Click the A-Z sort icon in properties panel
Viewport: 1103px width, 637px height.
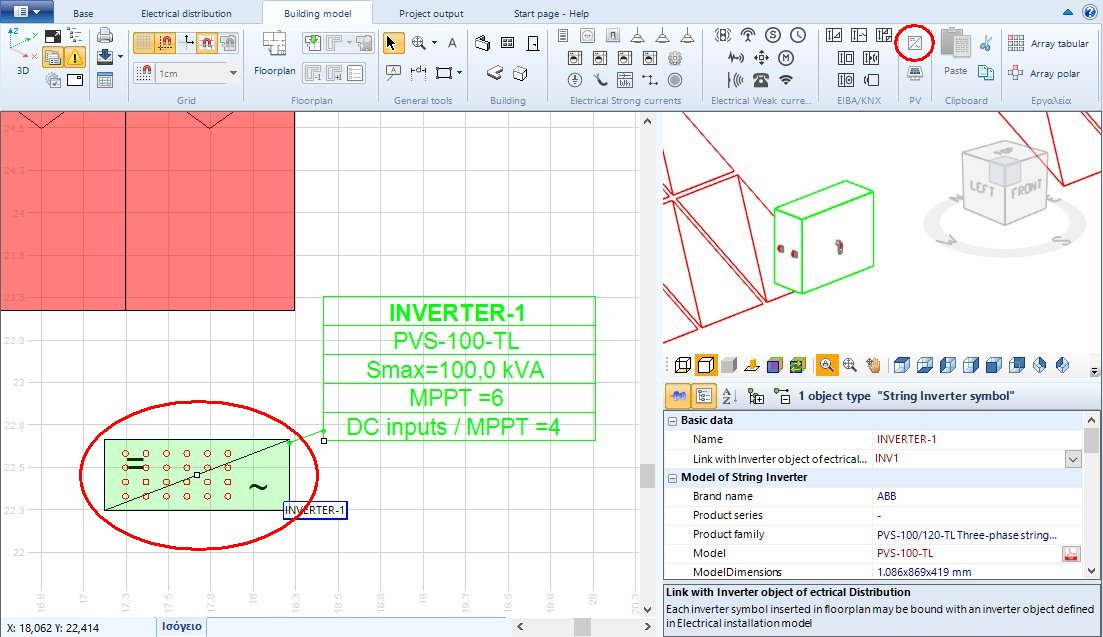(x=728, y=394)
